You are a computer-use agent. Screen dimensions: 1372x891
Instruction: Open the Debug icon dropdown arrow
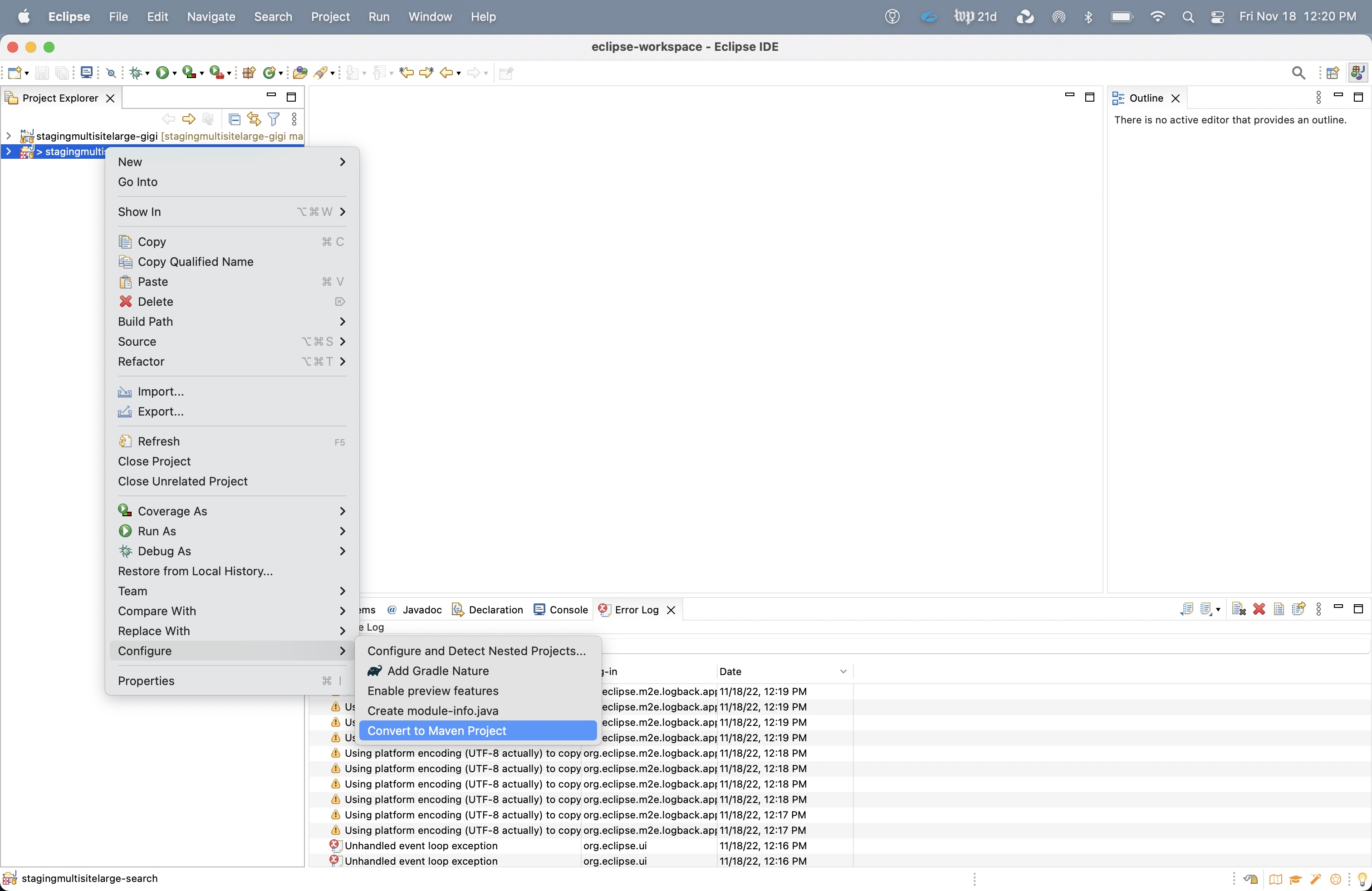tap(147, 73)
